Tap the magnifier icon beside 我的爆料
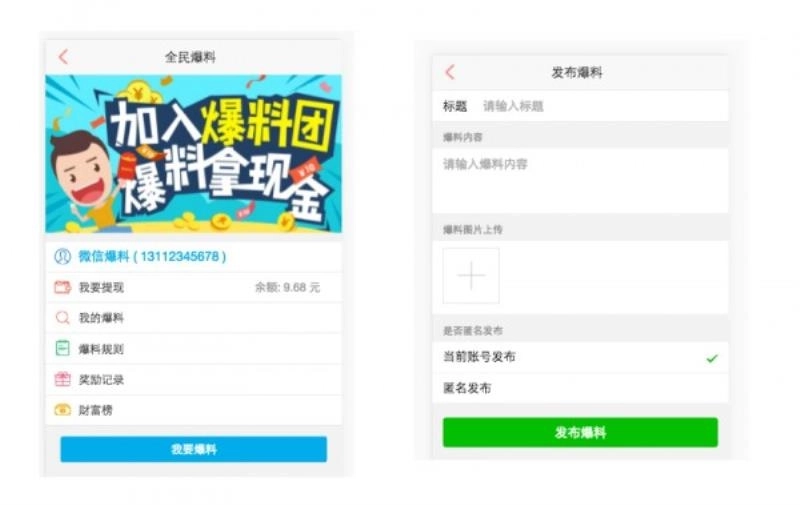The width and height of the screenshot is (800, 505). (62, 318)
